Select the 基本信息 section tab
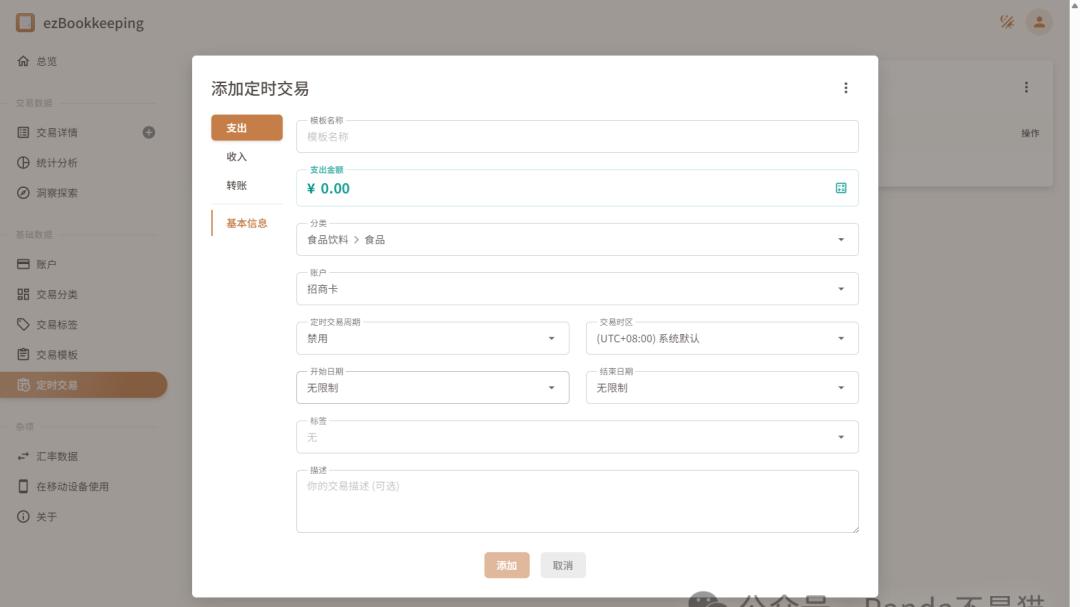 coord(247,223)
